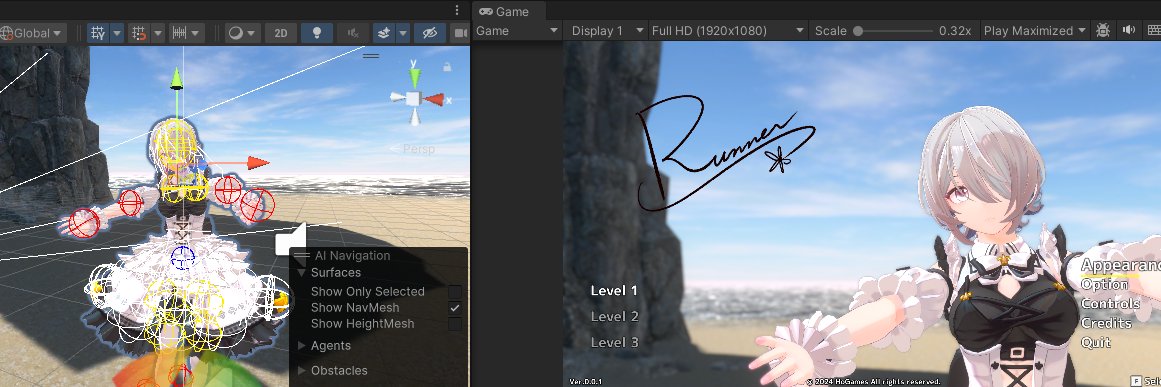The height and width of the screenshot is (387, 1161).
Task: Open the Scene view three-dot more menu
Action: pos(457,10)
